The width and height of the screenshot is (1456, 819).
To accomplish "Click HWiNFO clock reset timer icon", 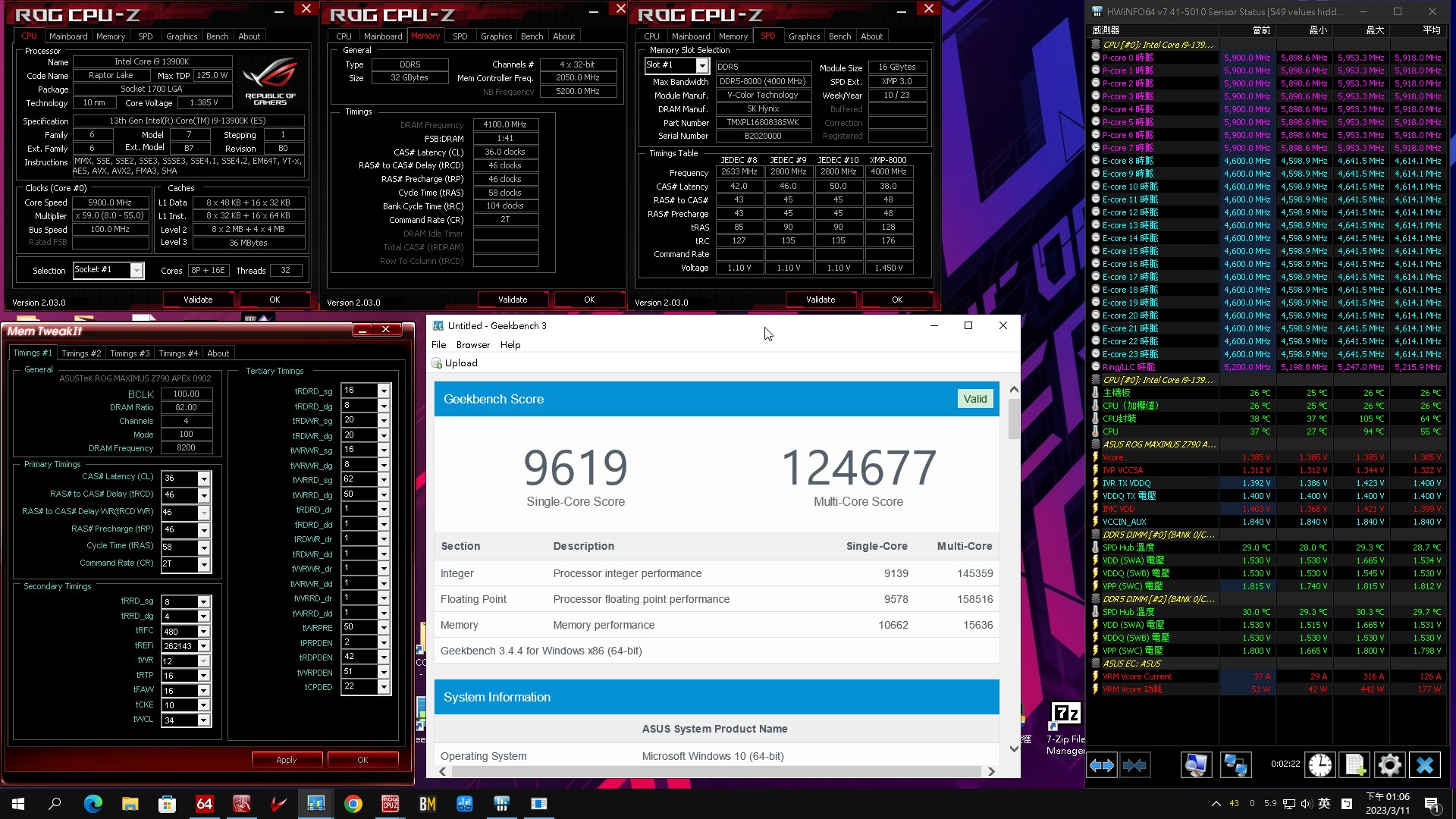I will 1319,765.
